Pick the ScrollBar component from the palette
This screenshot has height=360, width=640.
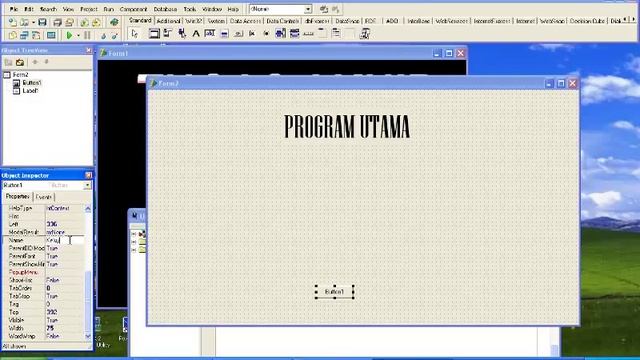click(x=309, y=34)
